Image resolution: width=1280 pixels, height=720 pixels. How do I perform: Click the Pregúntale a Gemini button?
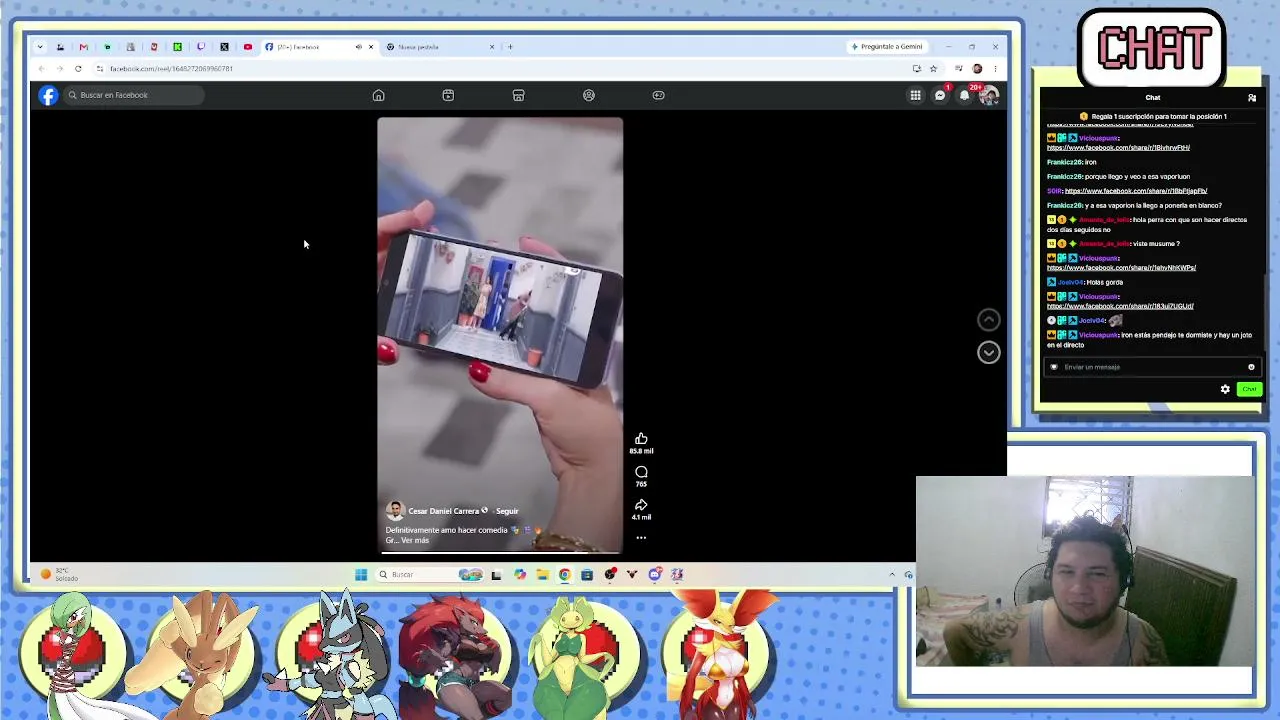(886, 47)
